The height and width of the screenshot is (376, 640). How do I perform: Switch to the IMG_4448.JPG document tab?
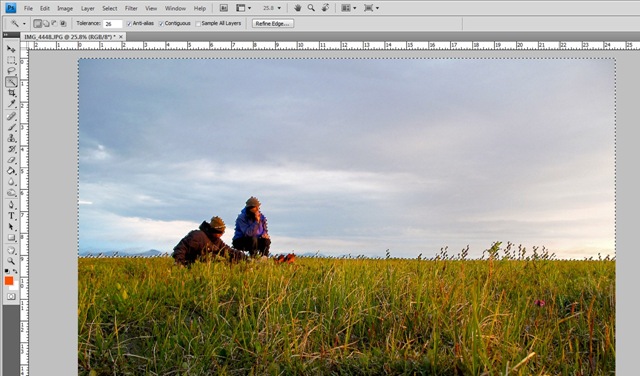(x=70, y=37)
